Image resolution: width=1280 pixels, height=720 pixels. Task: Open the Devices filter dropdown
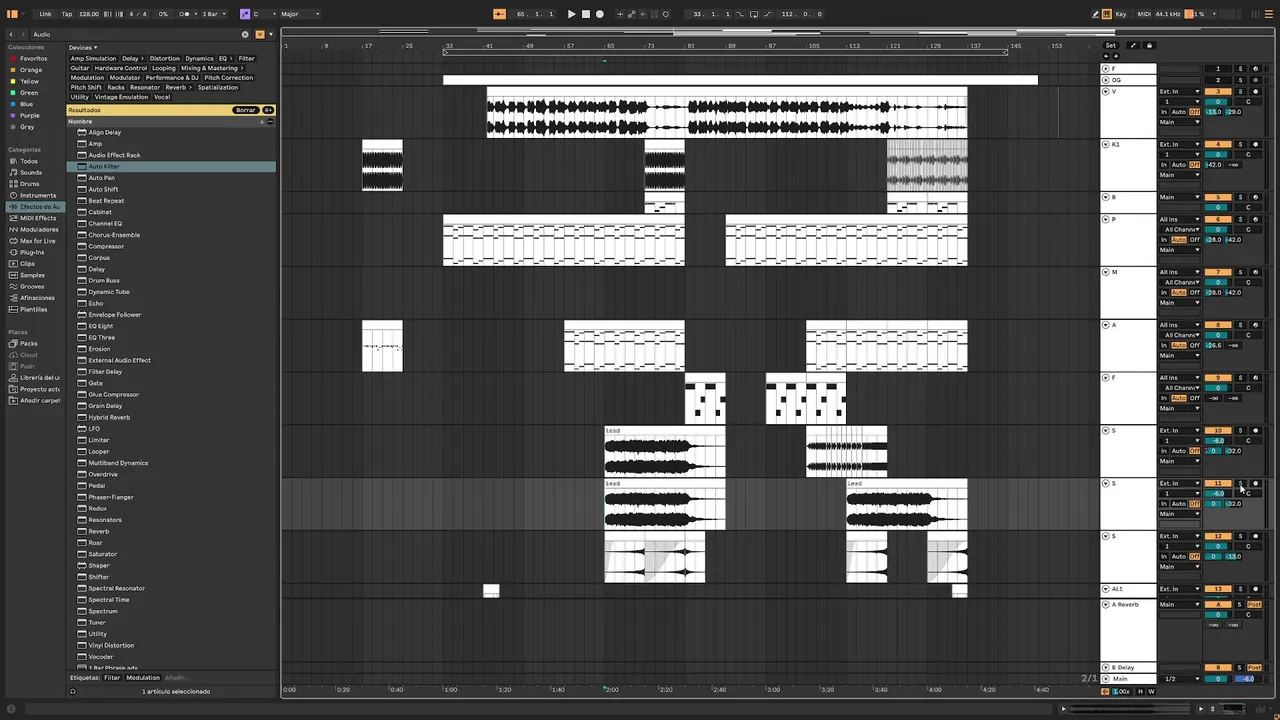[x=83, y=47]
